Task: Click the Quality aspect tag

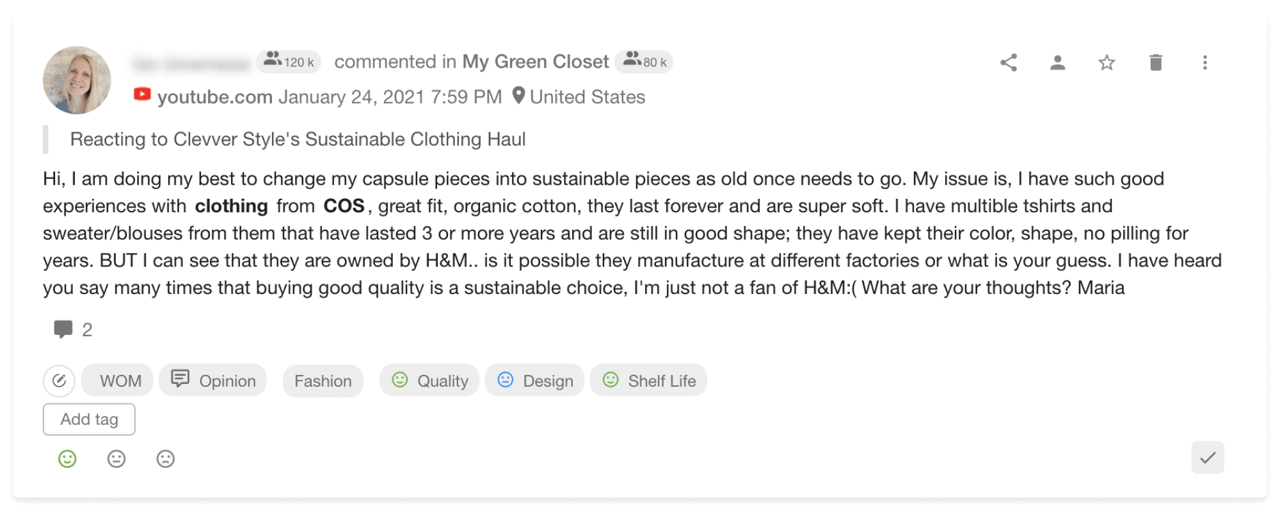Action: (x=429, y=381)
